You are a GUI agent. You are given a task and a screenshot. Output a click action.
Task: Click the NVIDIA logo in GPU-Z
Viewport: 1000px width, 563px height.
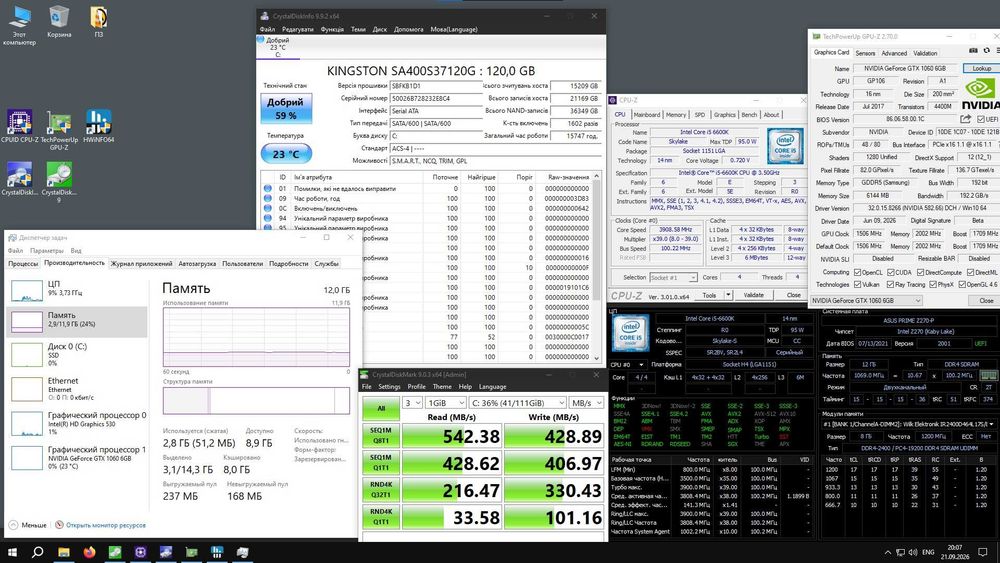point(980,94)
